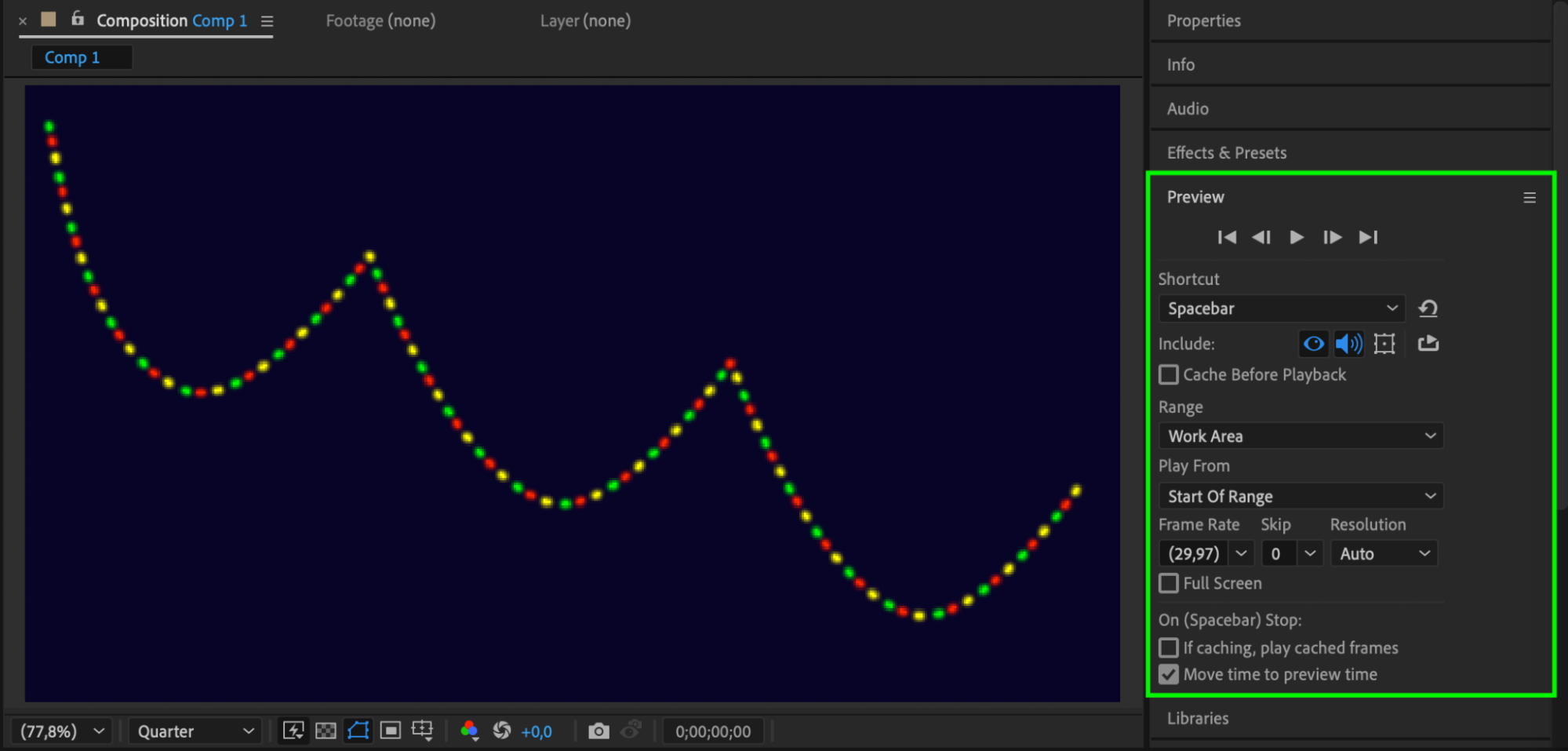Switch to the Footage (none) tab
The width and height of the screenshot is (1568, 751).
(x=380, y=21)
